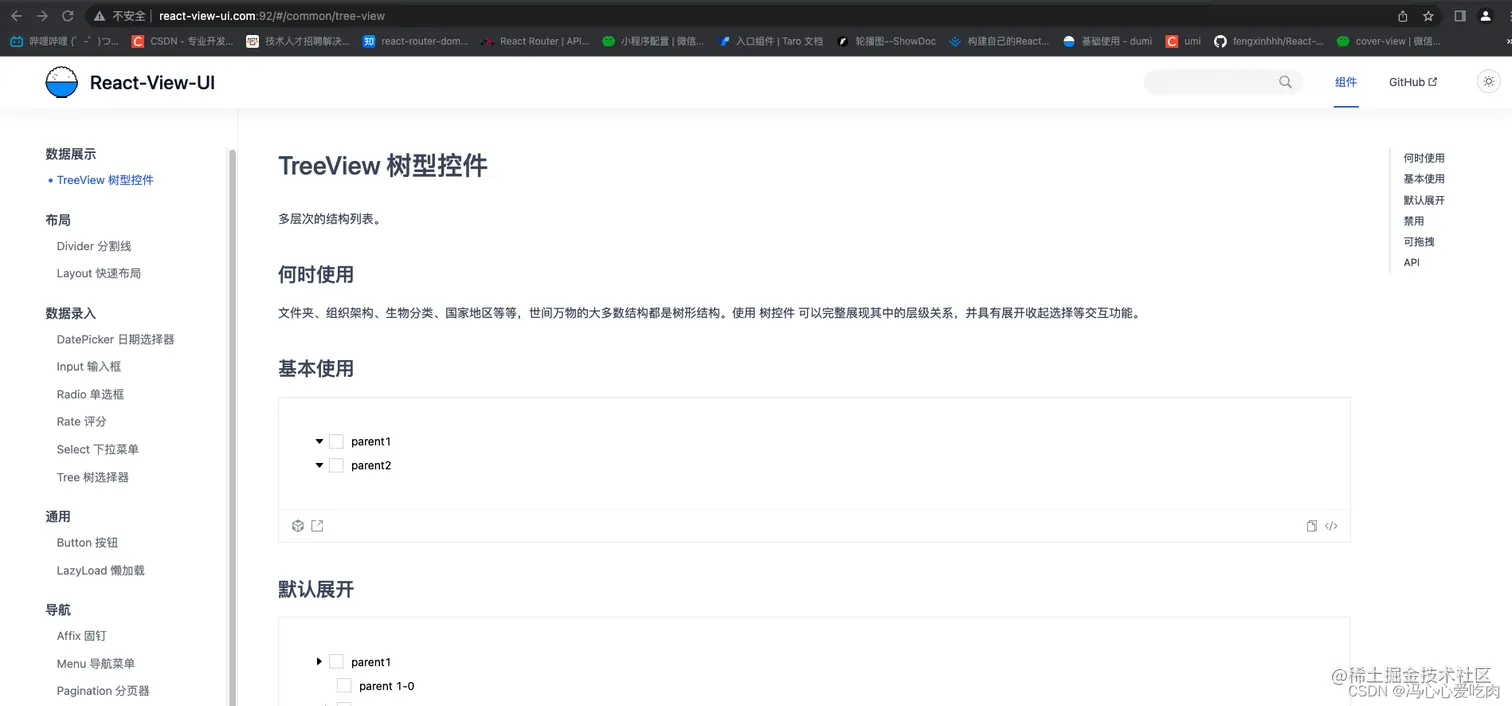Switch to the 组件 tab
1512x706 pixels.
click(1346, 82)
